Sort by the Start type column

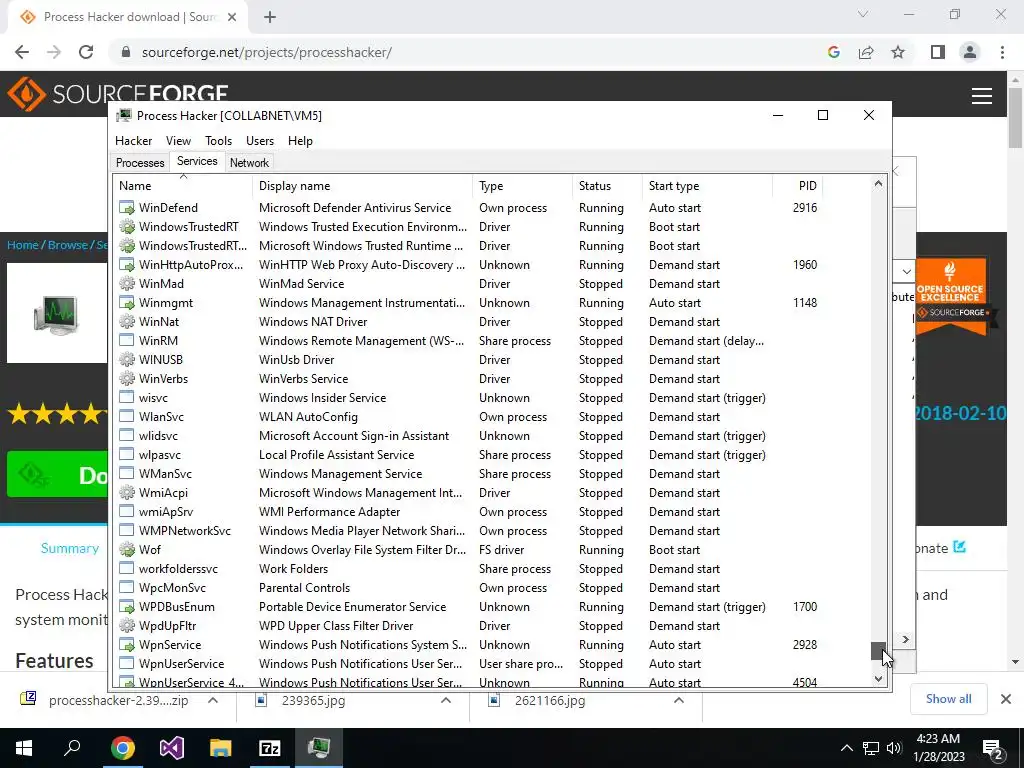707,185
